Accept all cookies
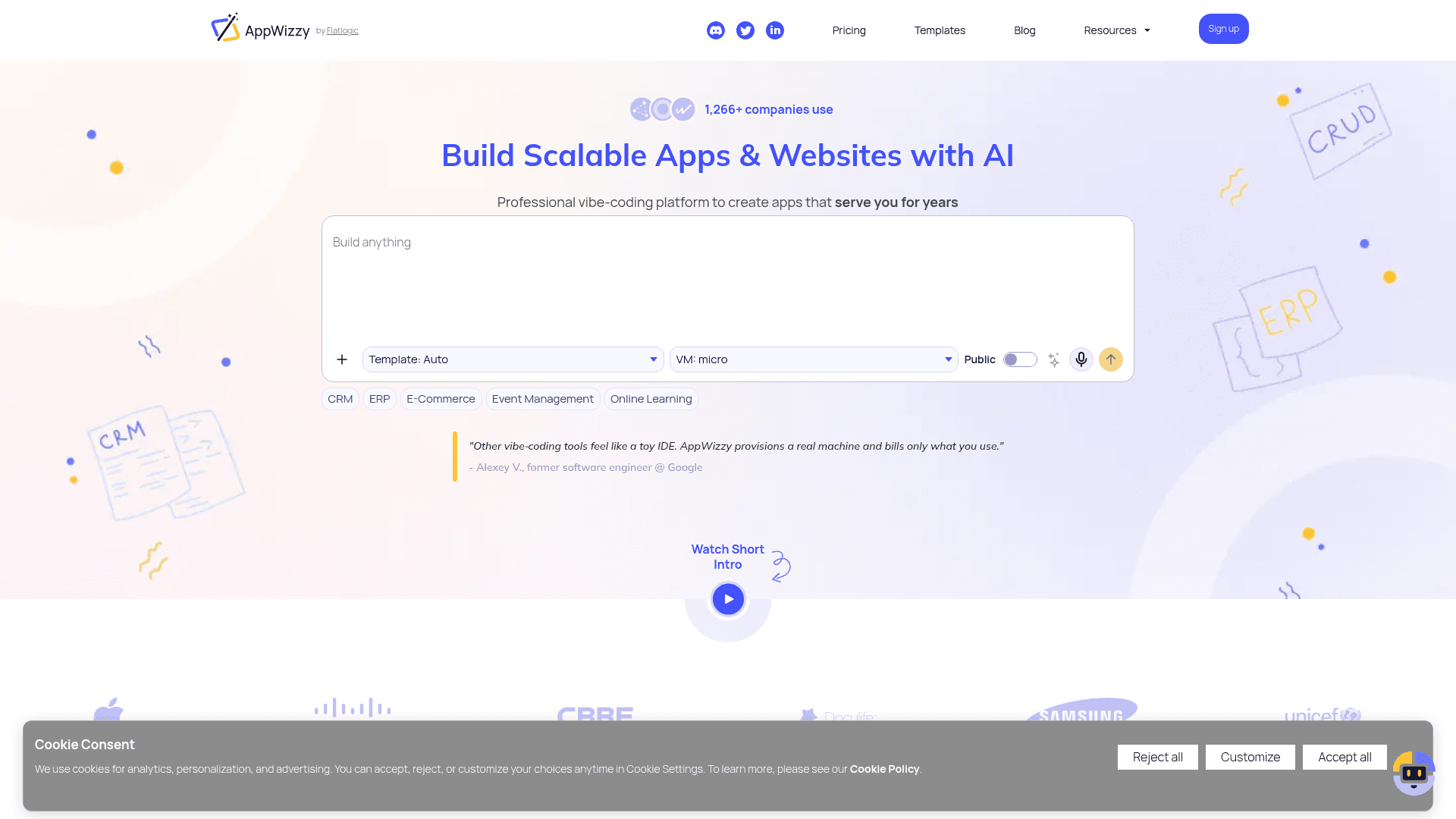Screen dimensions: 1456x819 coord(1345,757)
